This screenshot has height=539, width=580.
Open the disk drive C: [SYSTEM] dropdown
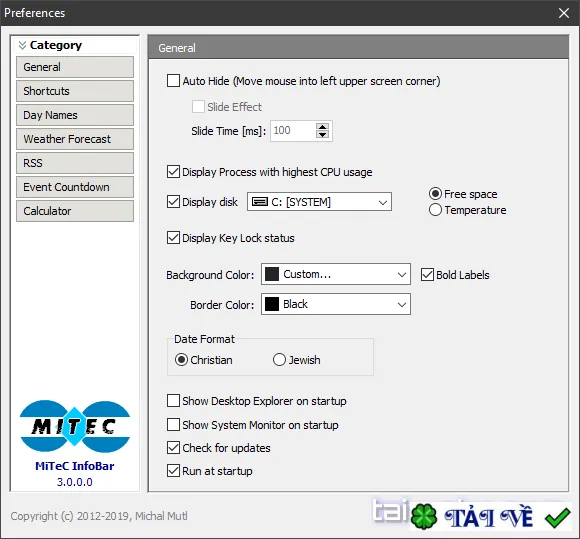click(x=319, y=202)
